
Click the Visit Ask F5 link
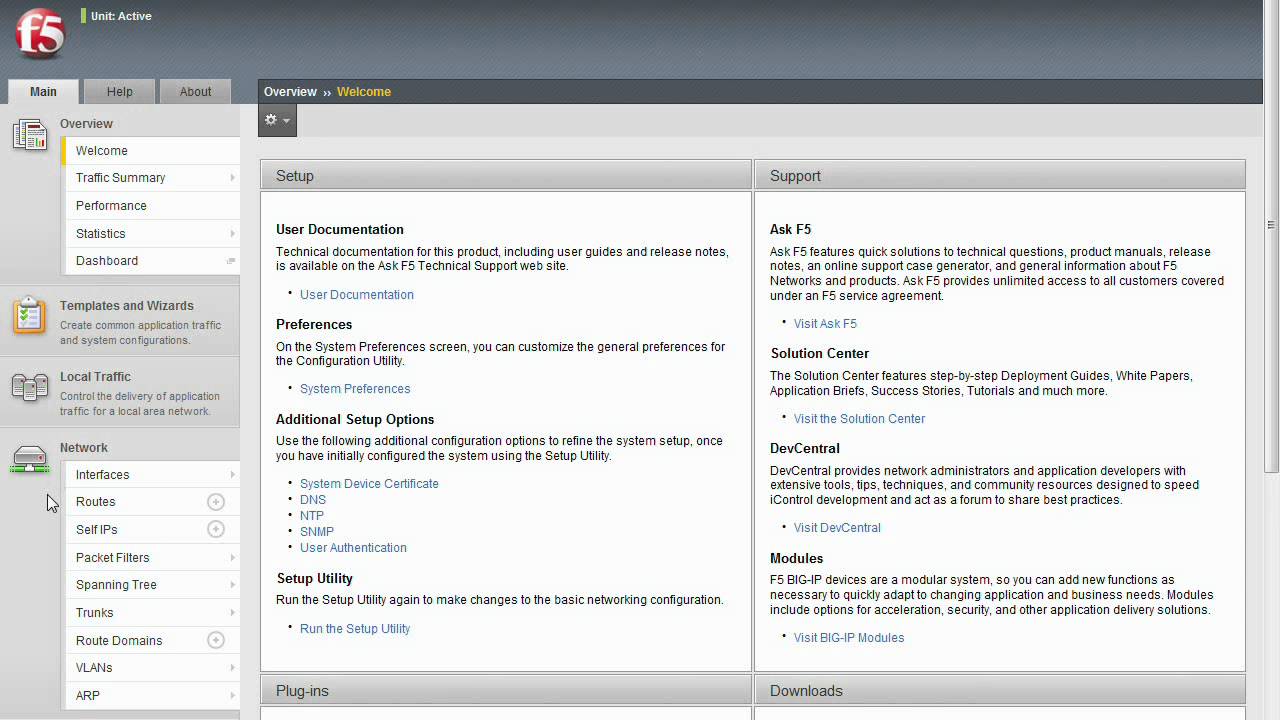[825, 324]
